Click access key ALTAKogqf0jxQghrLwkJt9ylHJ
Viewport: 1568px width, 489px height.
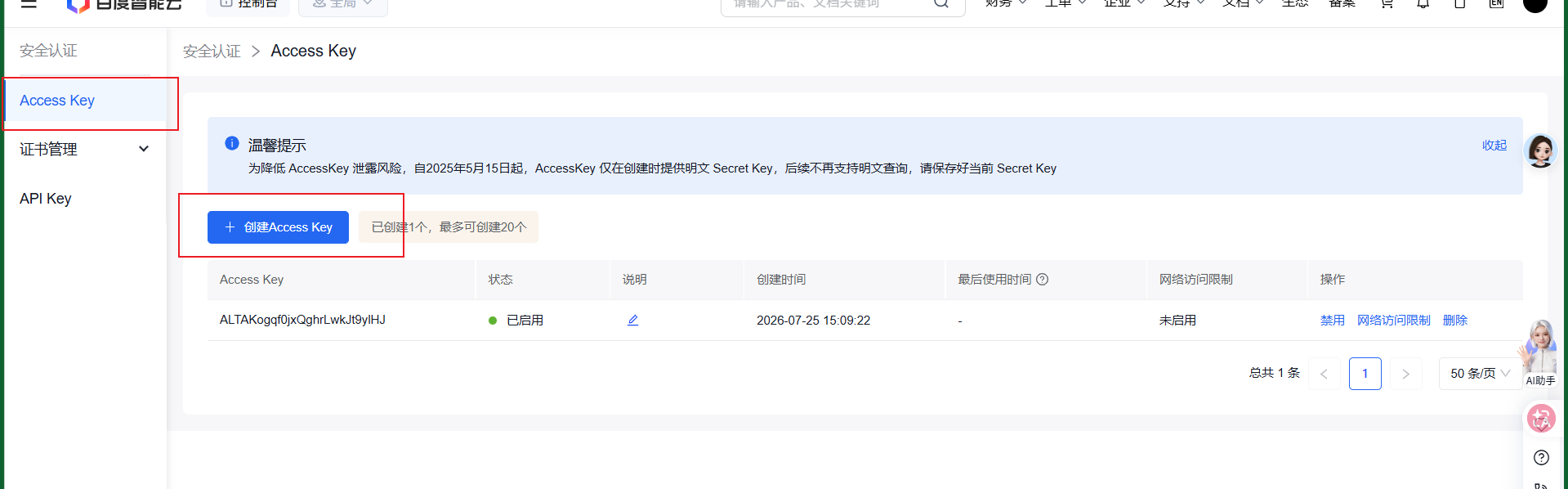tap(302, 320)
